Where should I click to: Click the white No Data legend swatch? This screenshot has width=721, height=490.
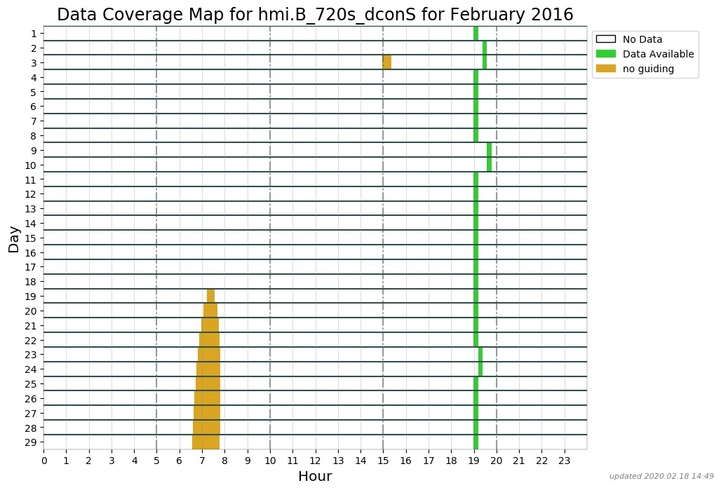tap(606, 39)
